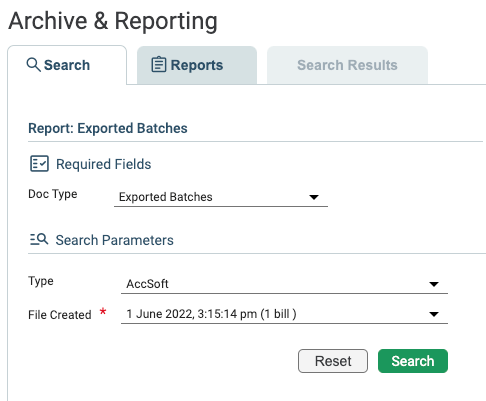Open the Doc Type dropdown arrow
Screen dimensions: 486x401
point(314,197)
